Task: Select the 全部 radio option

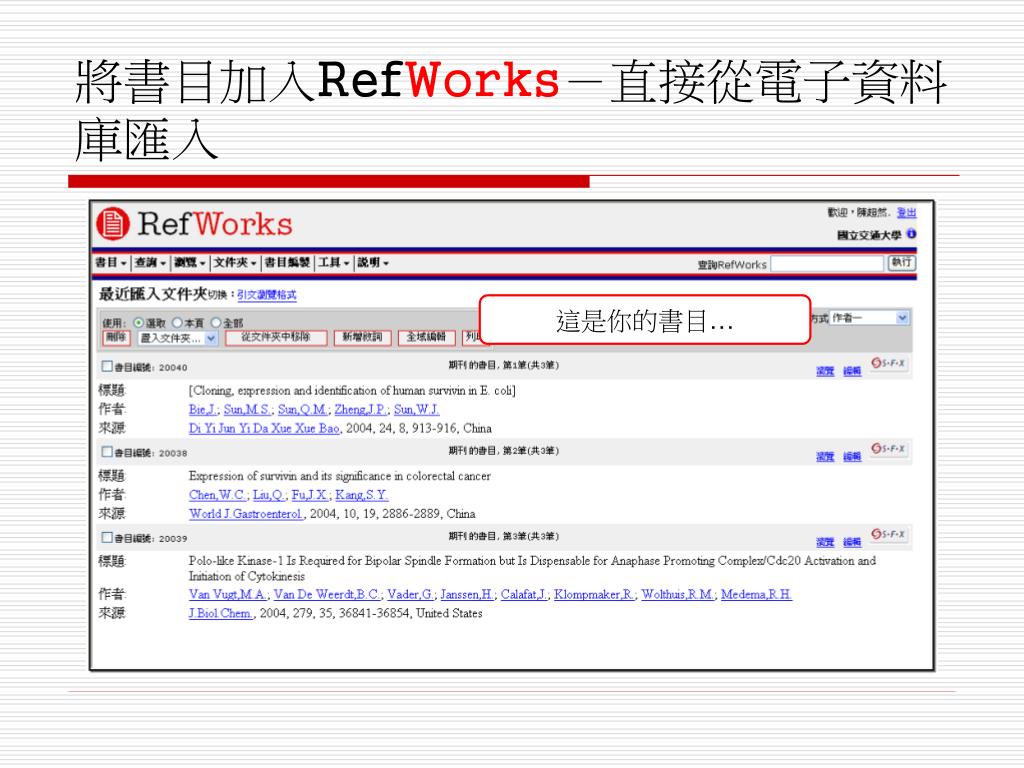Action: coord(216,323)
